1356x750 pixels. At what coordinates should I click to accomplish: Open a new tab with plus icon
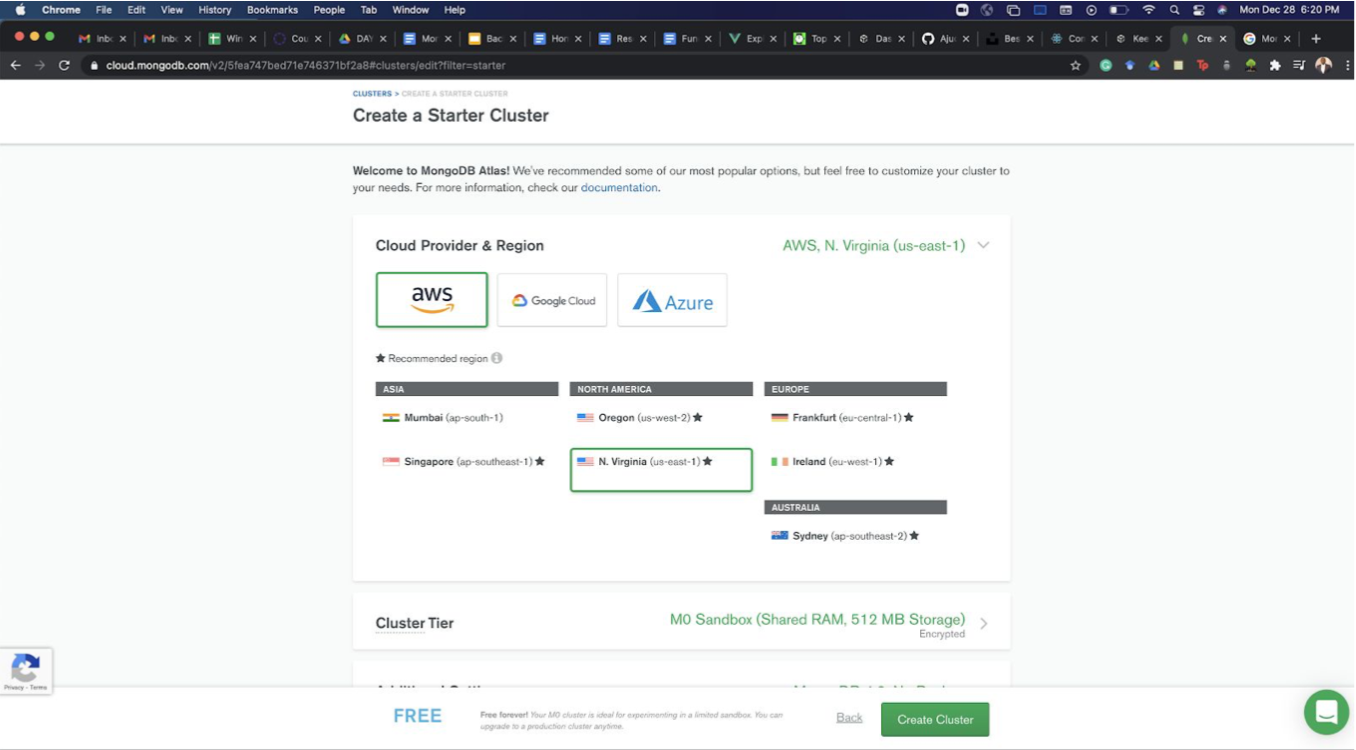click(1315, 39)
